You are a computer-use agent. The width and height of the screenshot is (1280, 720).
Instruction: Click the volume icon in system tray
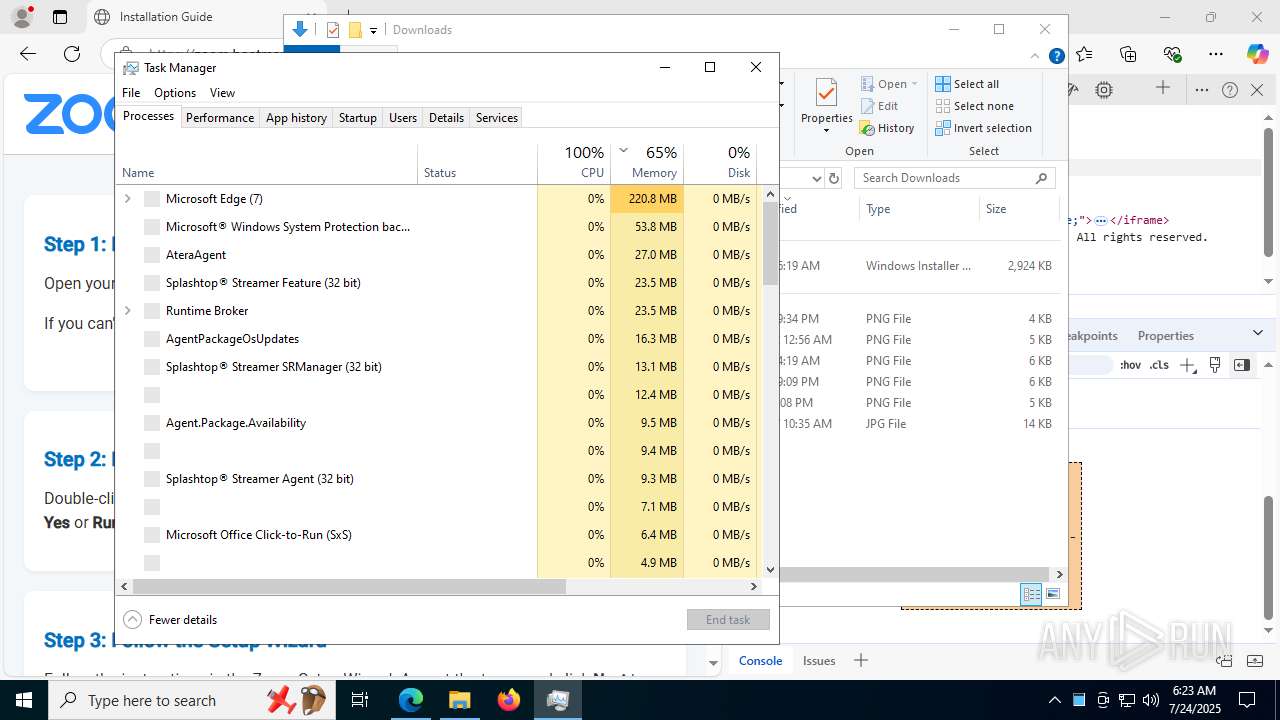point(1151,700)
